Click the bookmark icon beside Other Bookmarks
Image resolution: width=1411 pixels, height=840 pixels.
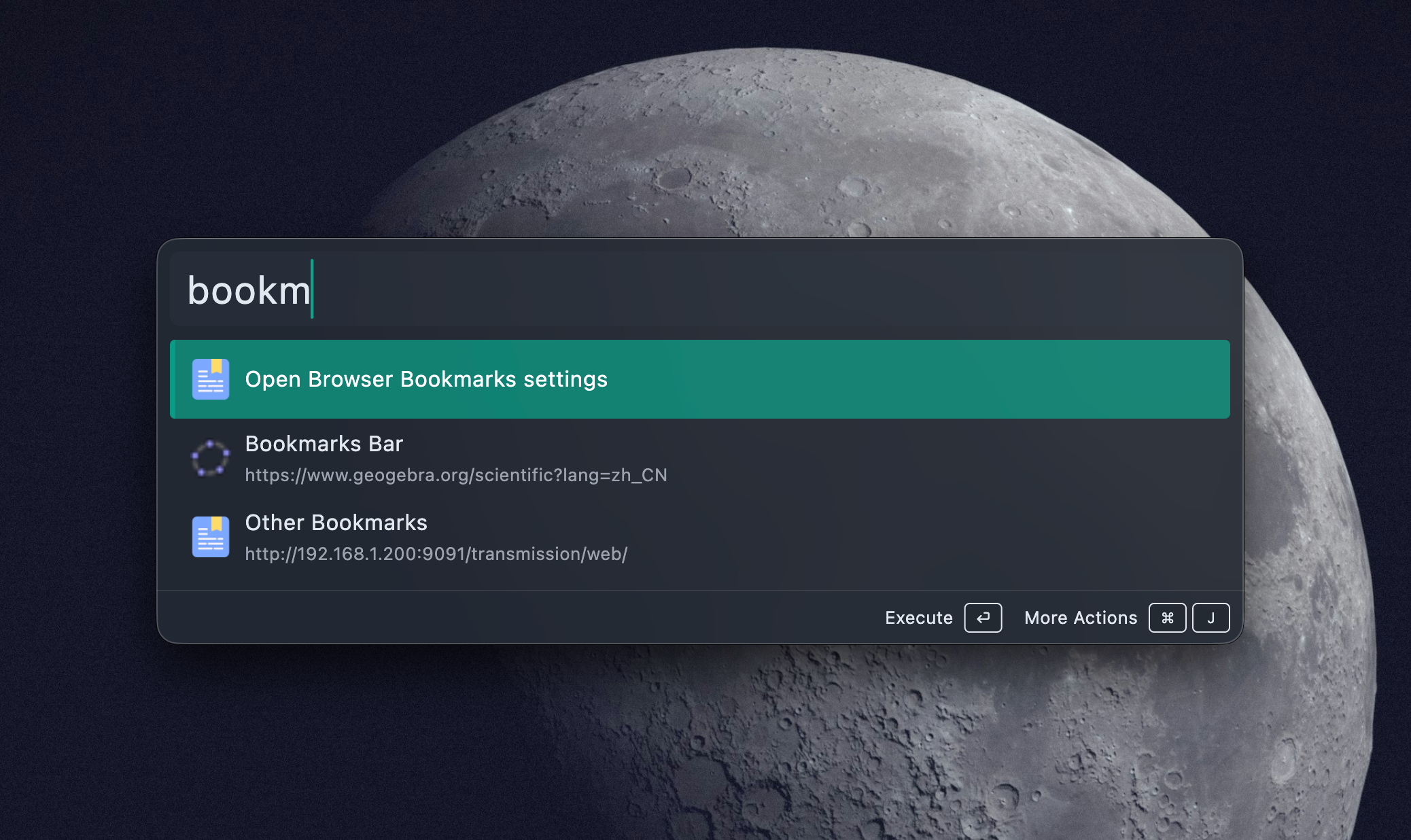[x=211, y=537]
